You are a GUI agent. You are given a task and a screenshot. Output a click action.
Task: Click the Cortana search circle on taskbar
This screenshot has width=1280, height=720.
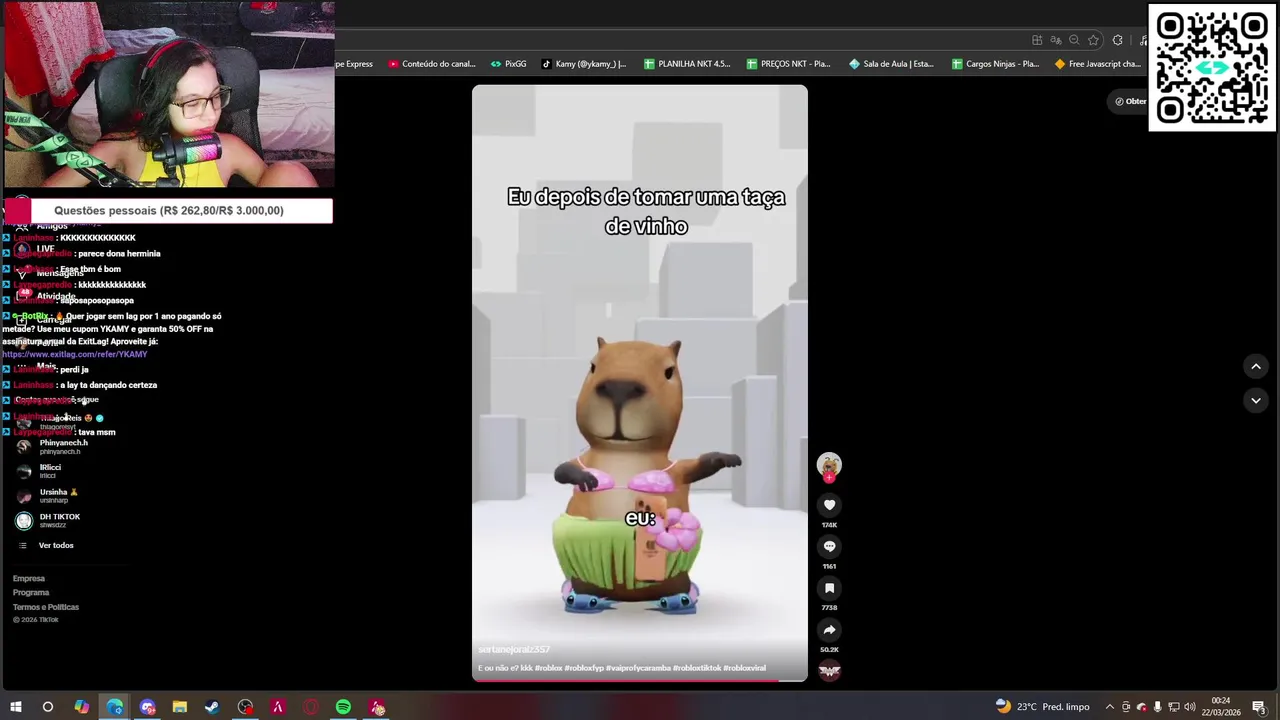[47, 707]
